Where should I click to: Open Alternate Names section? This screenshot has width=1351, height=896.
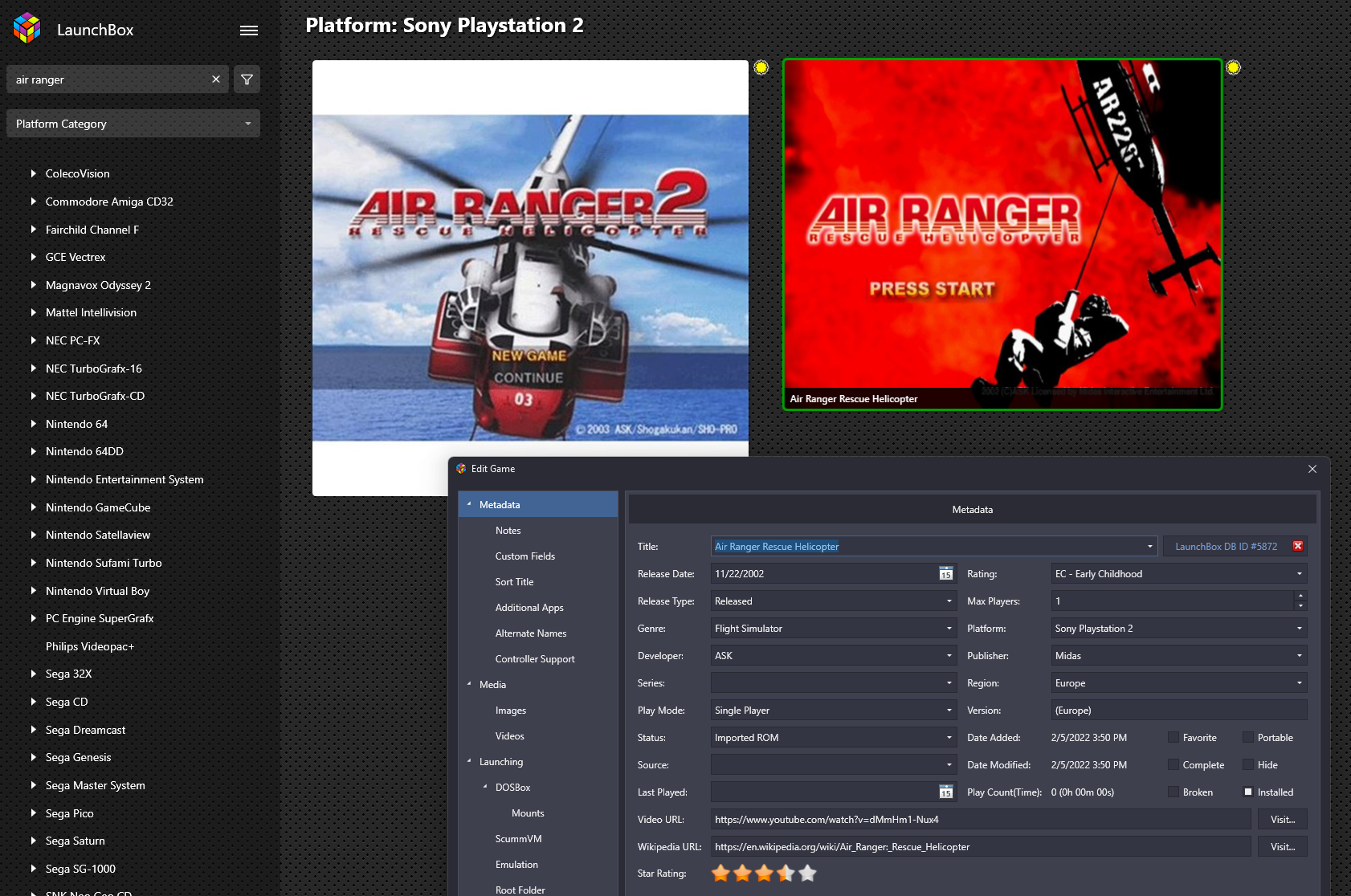[531, 633]
